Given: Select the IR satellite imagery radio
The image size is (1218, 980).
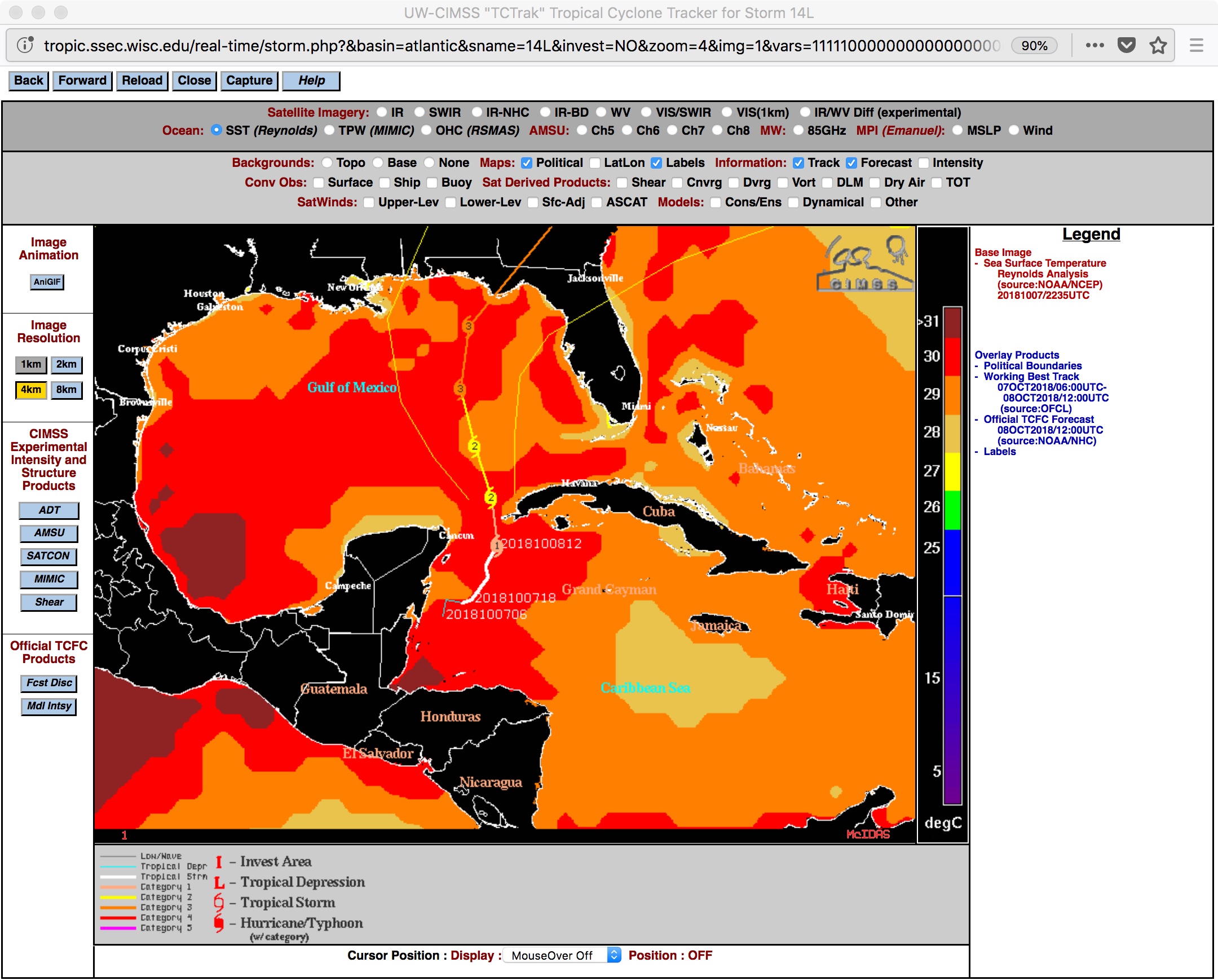Looking at the screenshot, I should click(382, 112).
